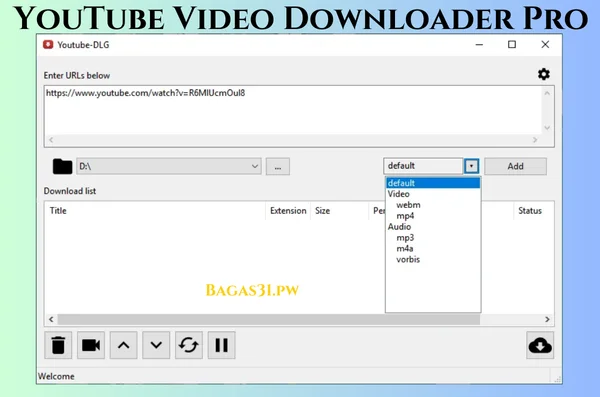Start download with cloud download icon
The width and height of the screenshot is (600, 397).
click(540, 345)
